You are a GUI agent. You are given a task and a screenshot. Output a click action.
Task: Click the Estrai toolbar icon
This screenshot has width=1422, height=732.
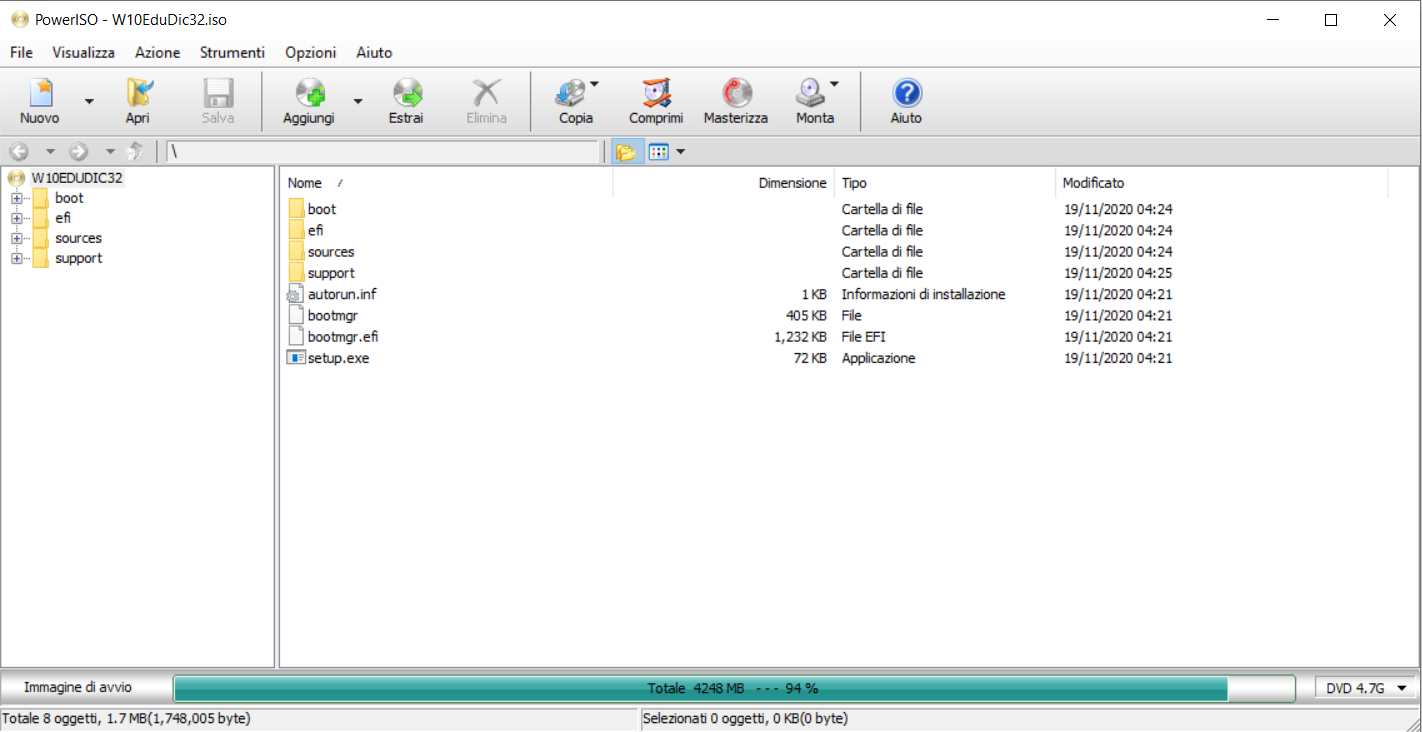coord(406,93)
